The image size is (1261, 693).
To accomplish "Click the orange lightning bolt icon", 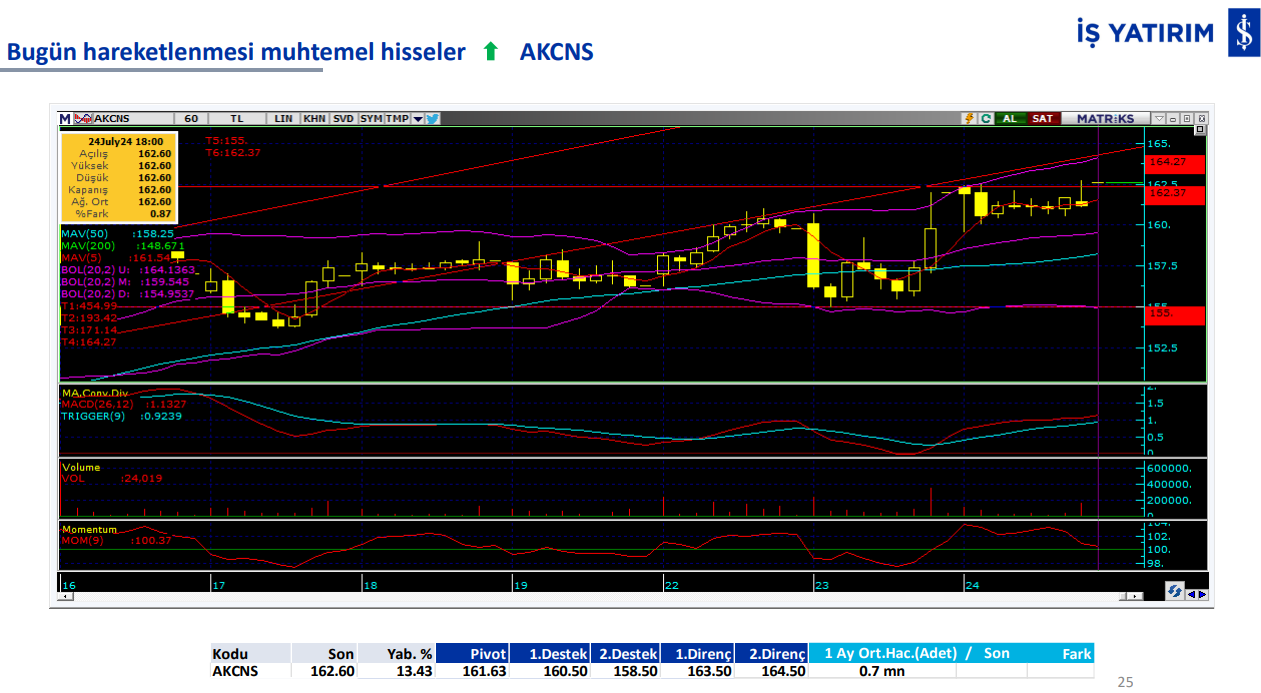I will (x=969, y=118).
